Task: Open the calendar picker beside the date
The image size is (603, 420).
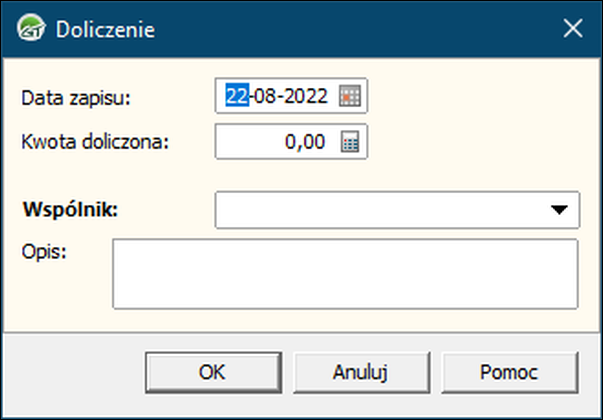Action: (x=349, y=96)
